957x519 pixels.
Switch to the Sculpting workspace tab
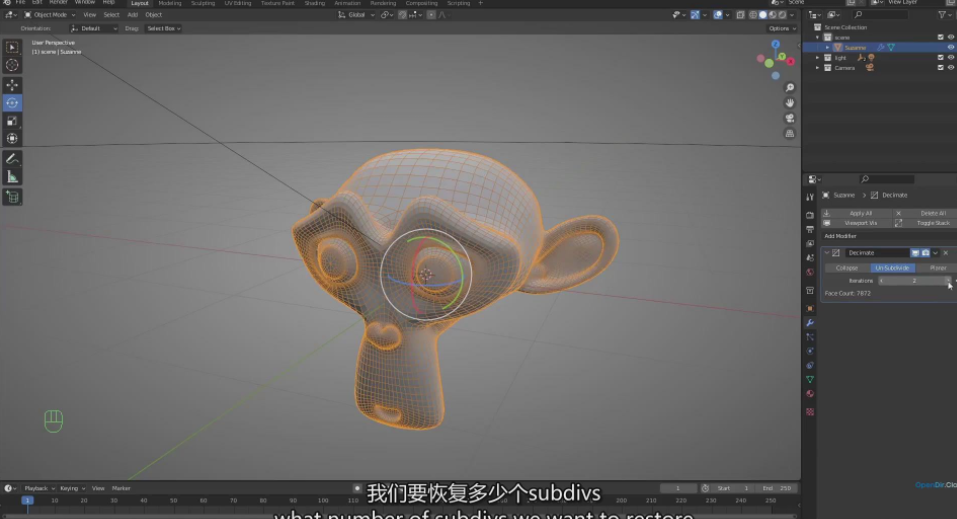tap(203, 3)
